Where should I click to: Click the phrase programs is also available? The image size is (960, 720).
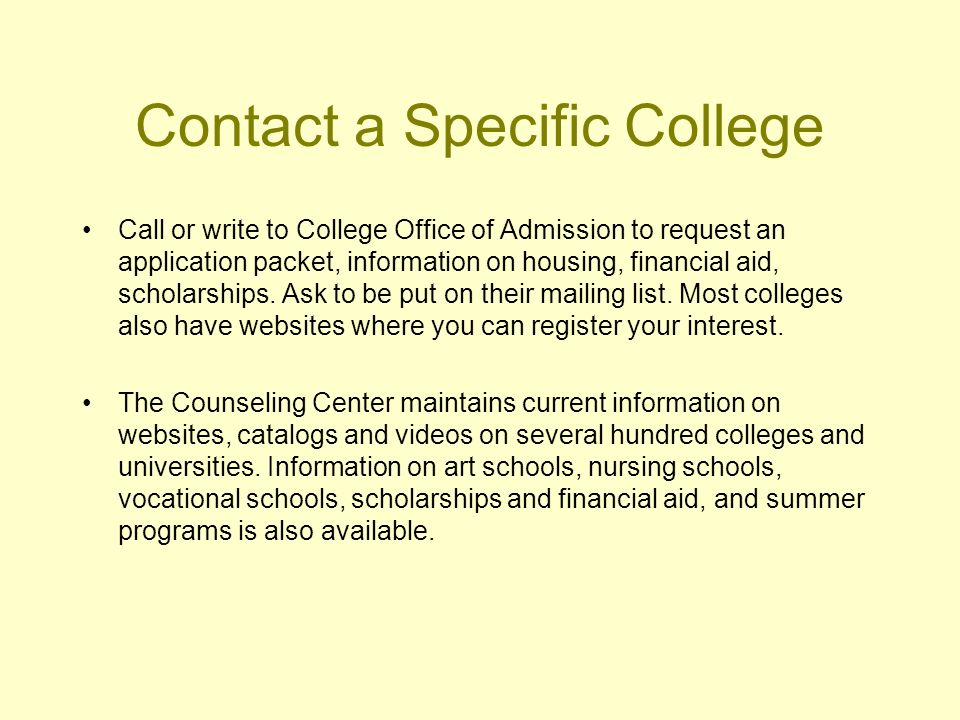pos(276,531)
